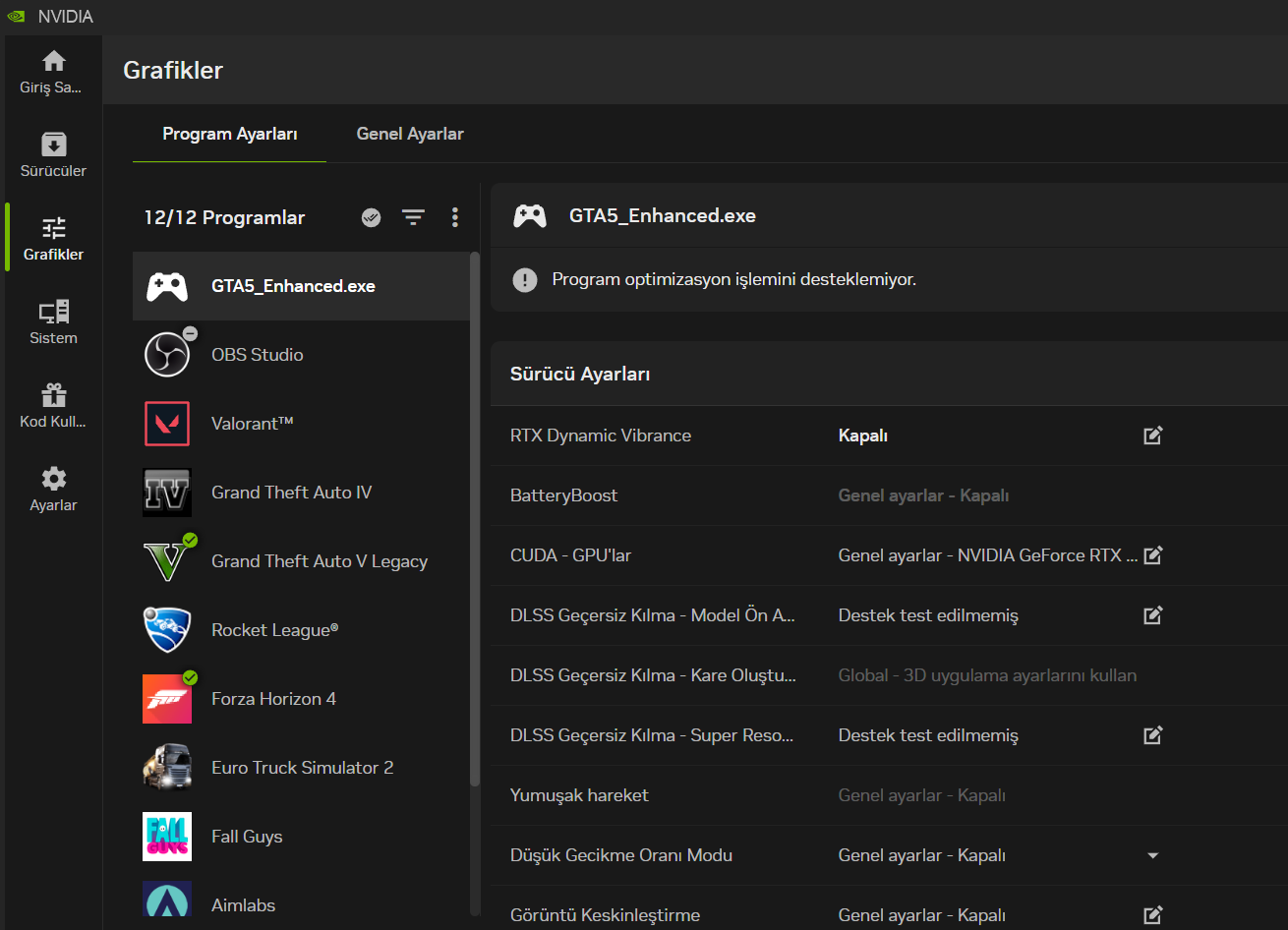The height and width of the screenshot is (930, 1288).
Task: Edit DLSS Super Resolution override
Action: click(1153, 735)
